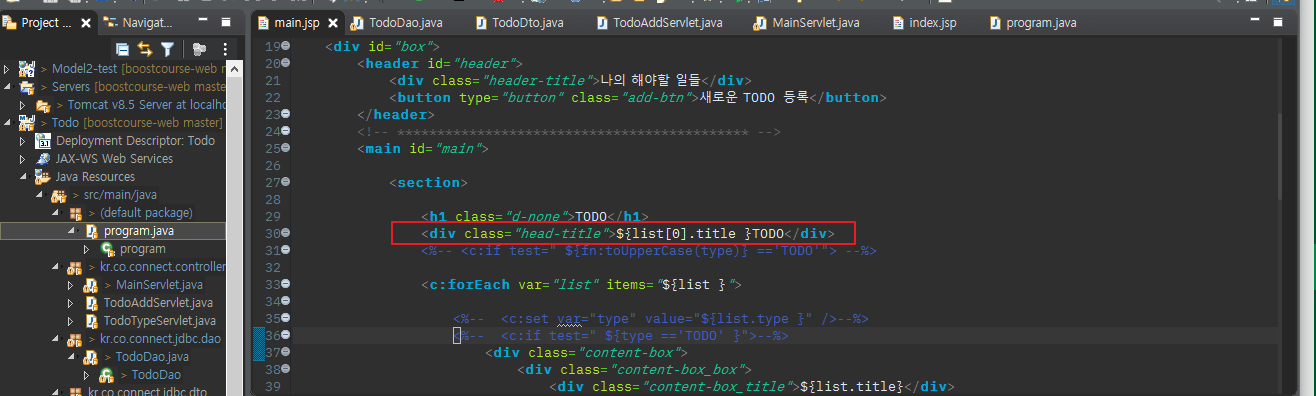The image size is (1316, 396).
Task: Fold the header block at line 20
Action: (x=286, y=64)
